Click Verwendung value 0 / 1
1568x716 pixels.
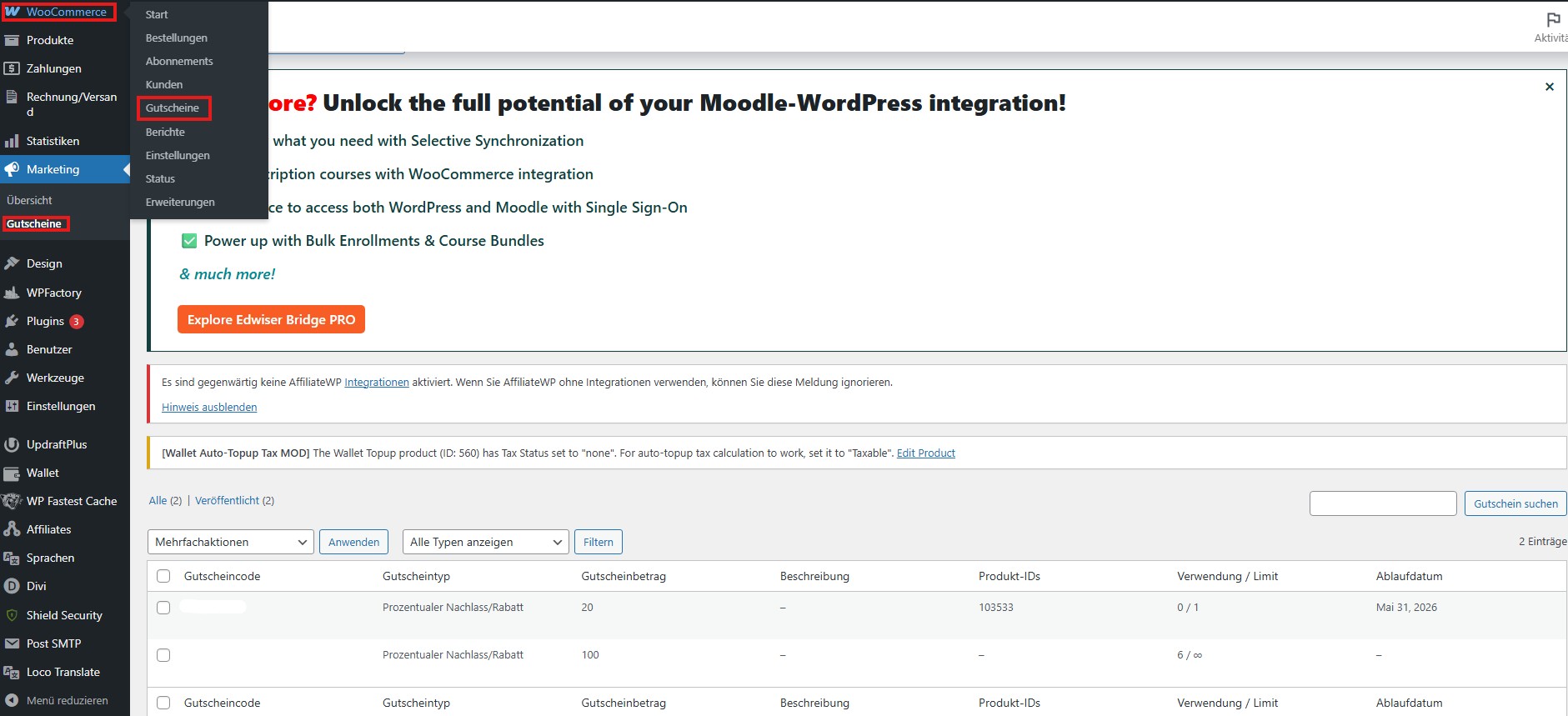coord(1188,608)
